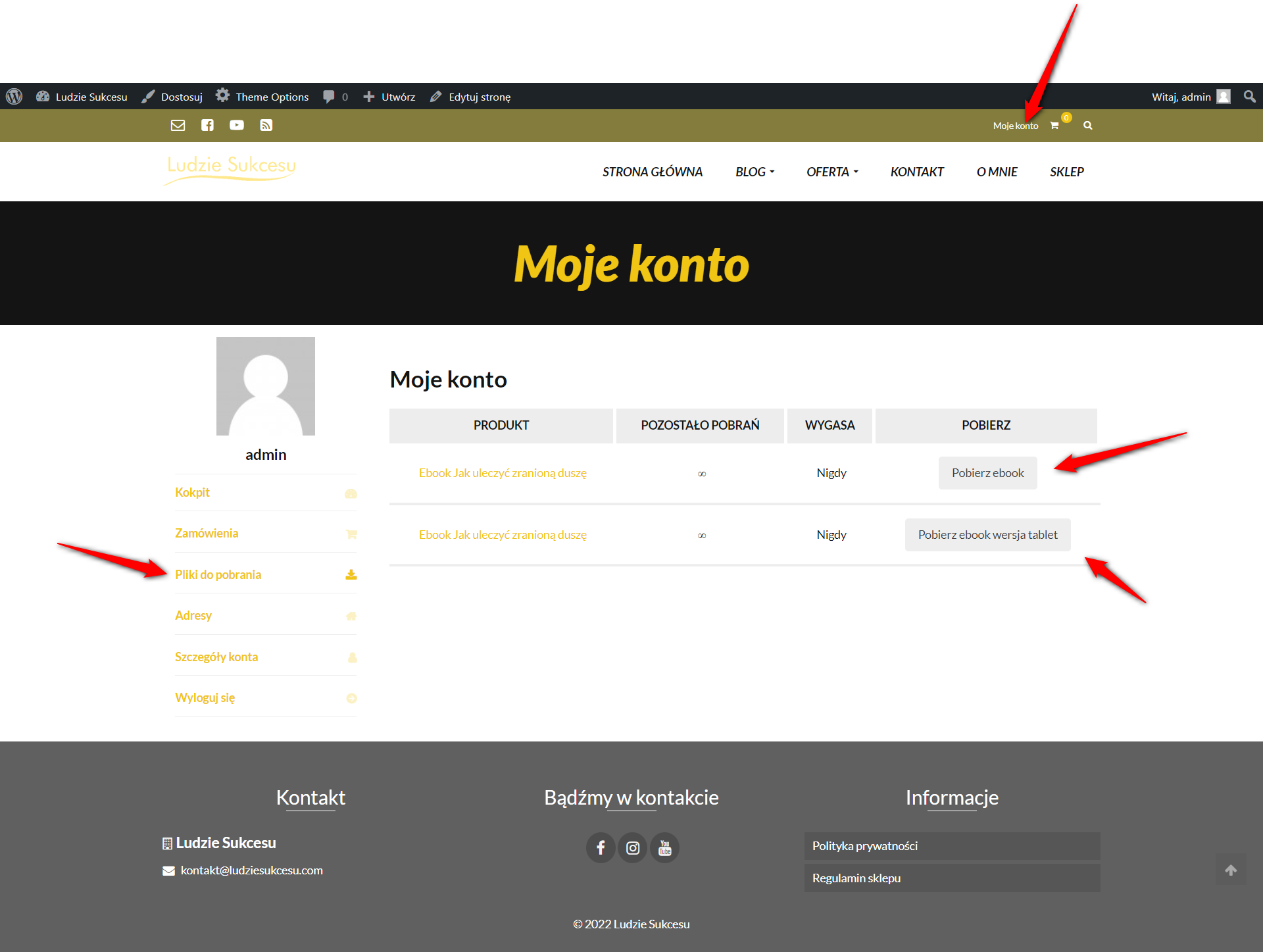Click the Ludzie Sukcesu logo

[x=230, y=170]
